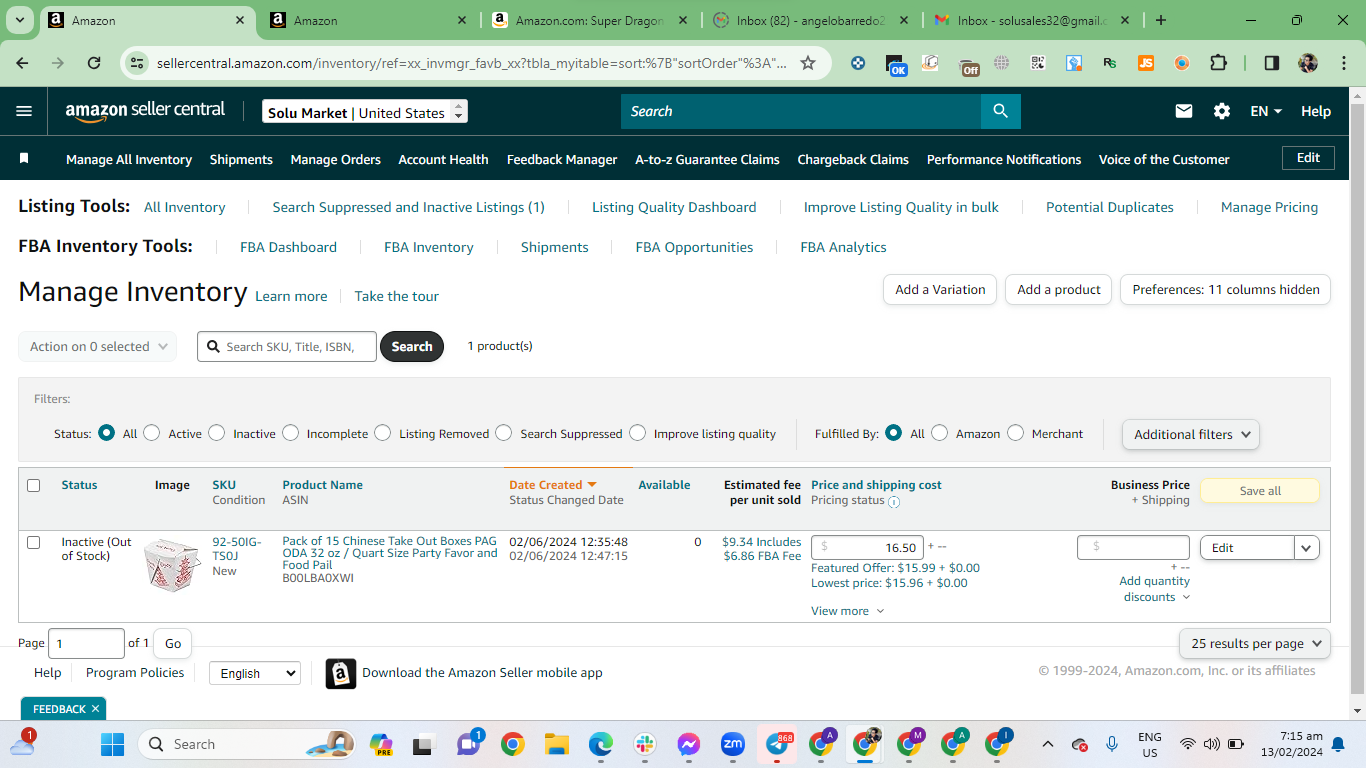Click the bookmark flag icon in favorites bar
The width and height of the screenshot is (1366, 768).
pyautogui.click(x=24, y=159)
